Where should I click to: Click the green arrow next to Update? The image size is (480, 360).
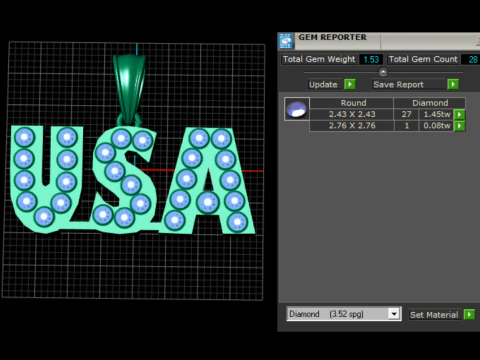click(x=350, y=84)
